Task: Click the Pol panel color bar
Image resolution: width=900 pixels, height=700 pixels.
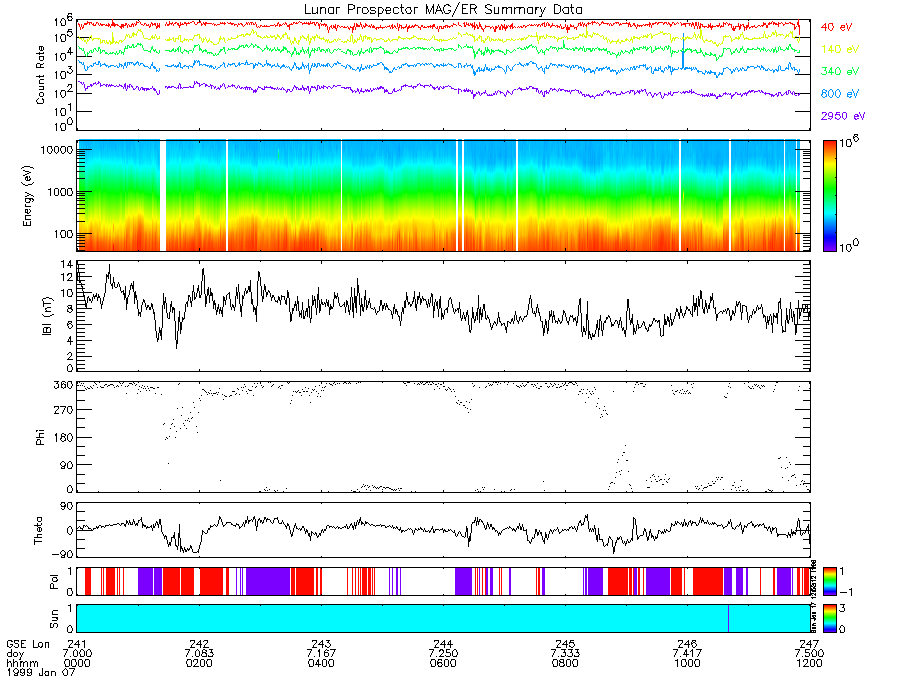Action: (829, 582)
